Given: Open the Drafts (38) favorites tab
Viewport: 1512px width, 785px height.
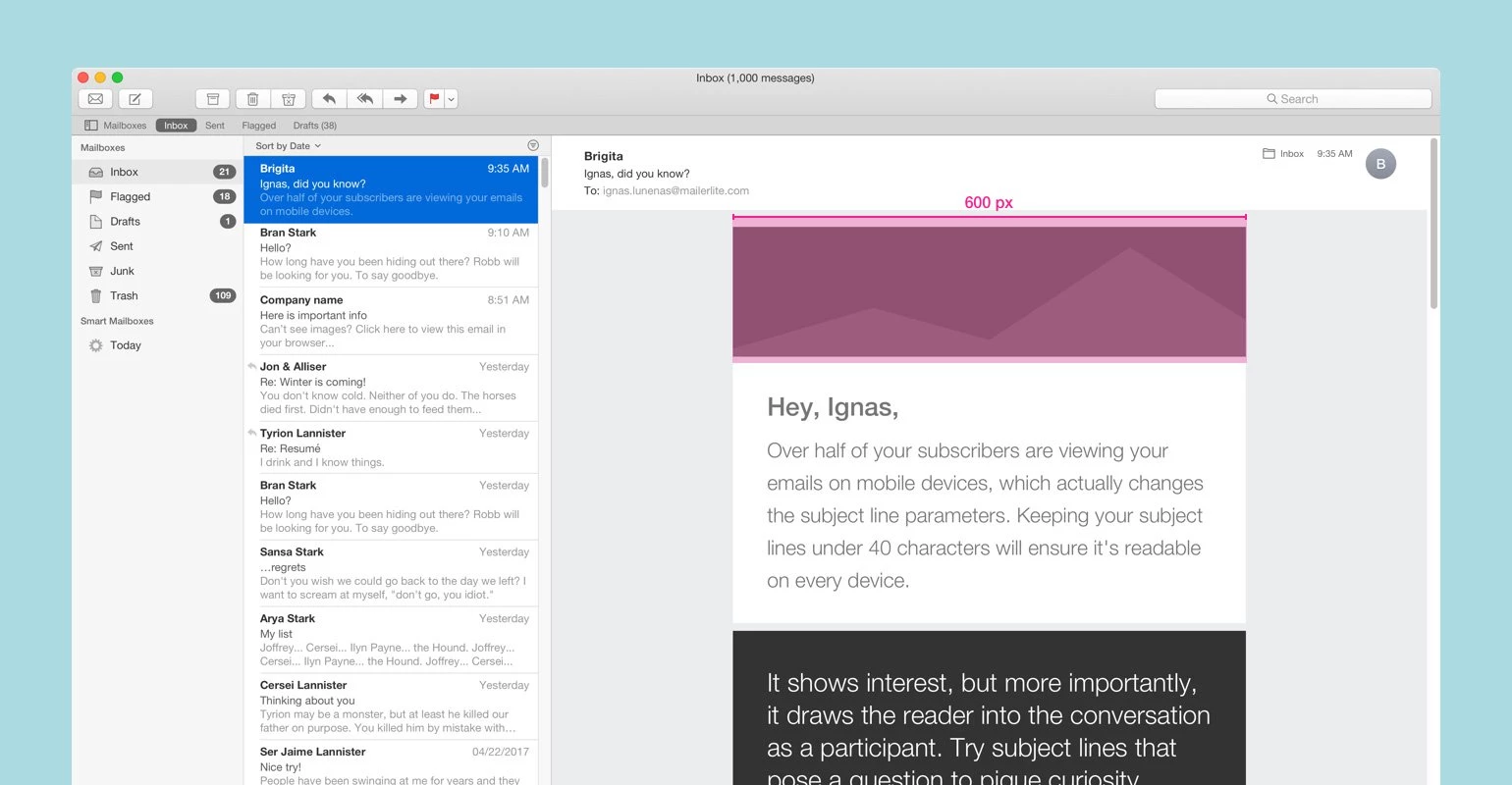Looking at the screenshot, I should pos(314,126).
